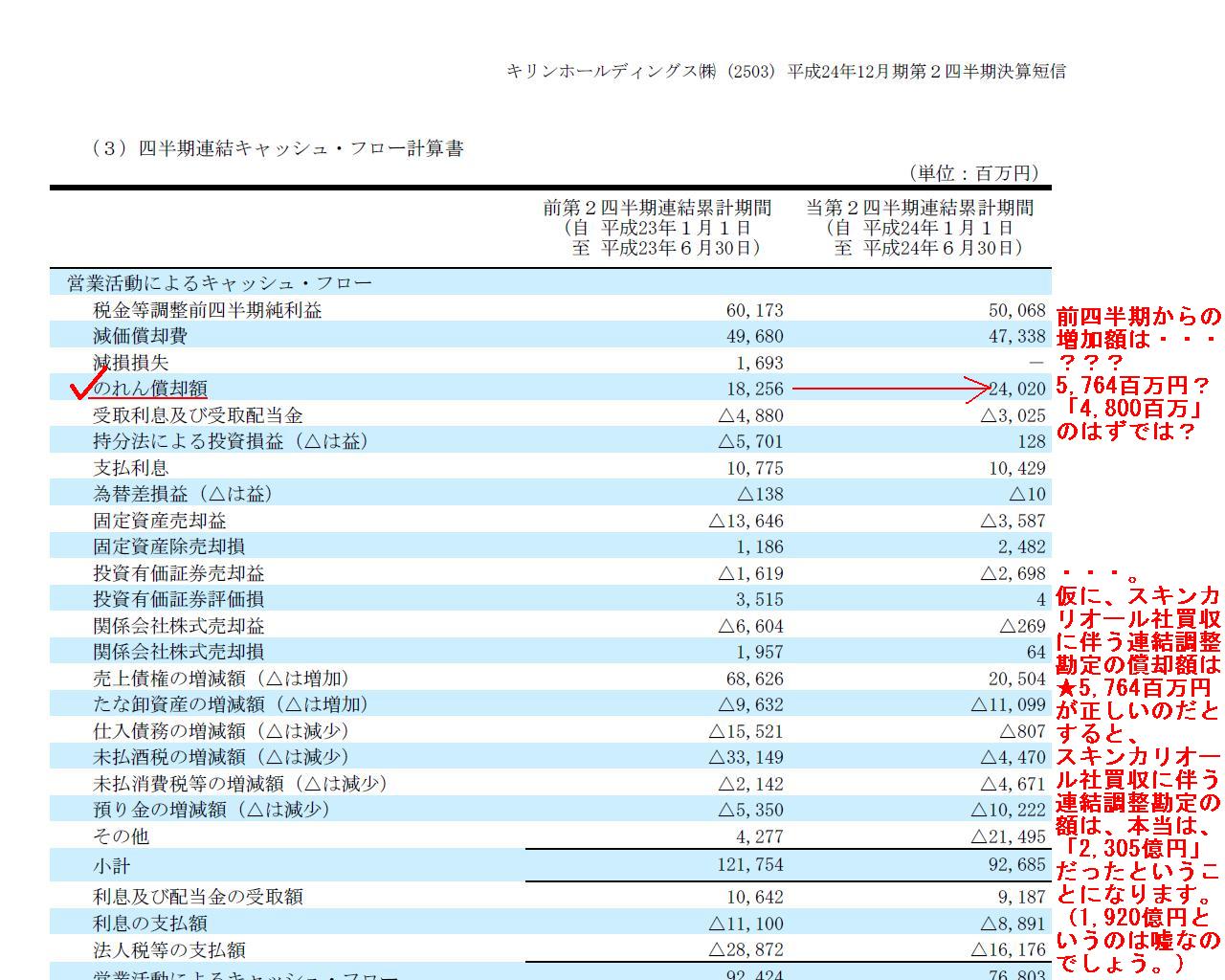
Task: Select the label たな卸資産の増減額（△は増加）
Action: point(232,704)
